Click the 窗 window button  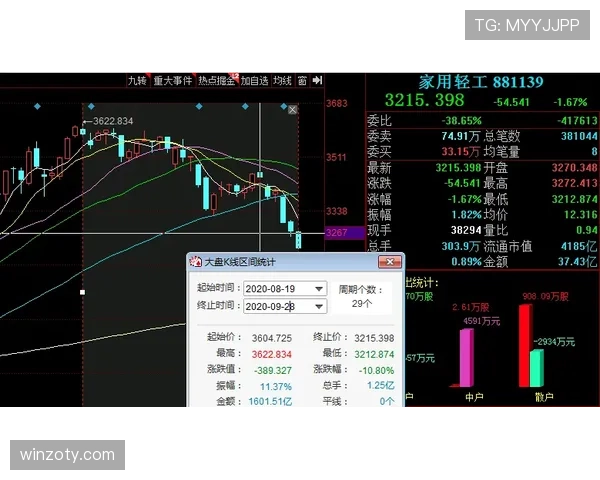(x=302, y=81)
